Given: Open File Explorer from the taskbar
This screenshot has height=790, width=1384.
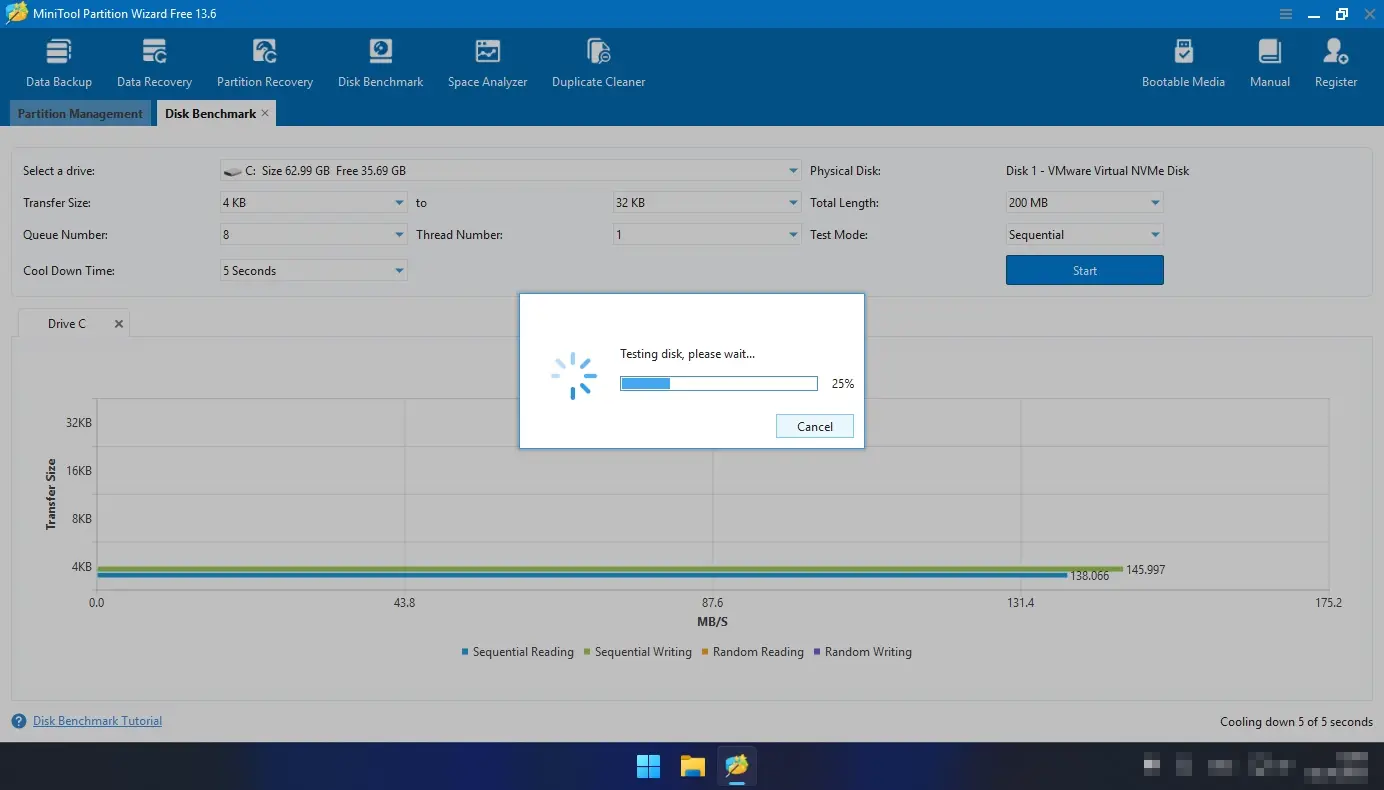Looking at the screenshot, I should [693, 766].
